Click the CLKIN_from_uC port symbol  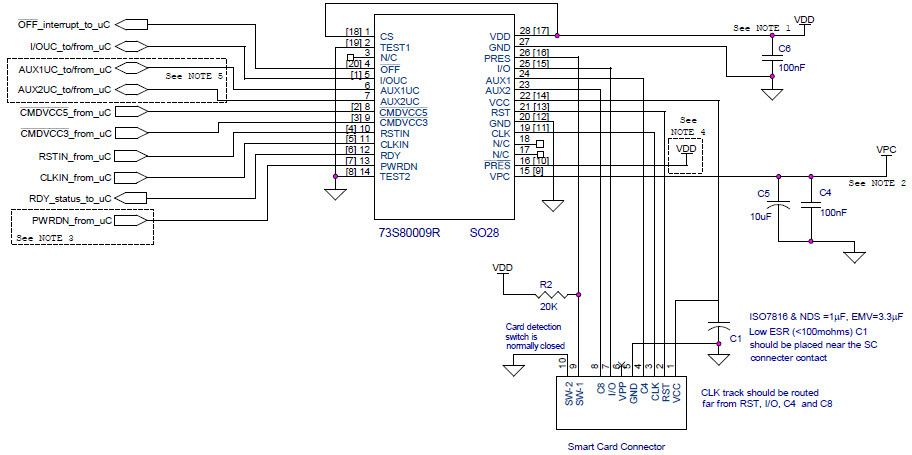pos(135,178)
